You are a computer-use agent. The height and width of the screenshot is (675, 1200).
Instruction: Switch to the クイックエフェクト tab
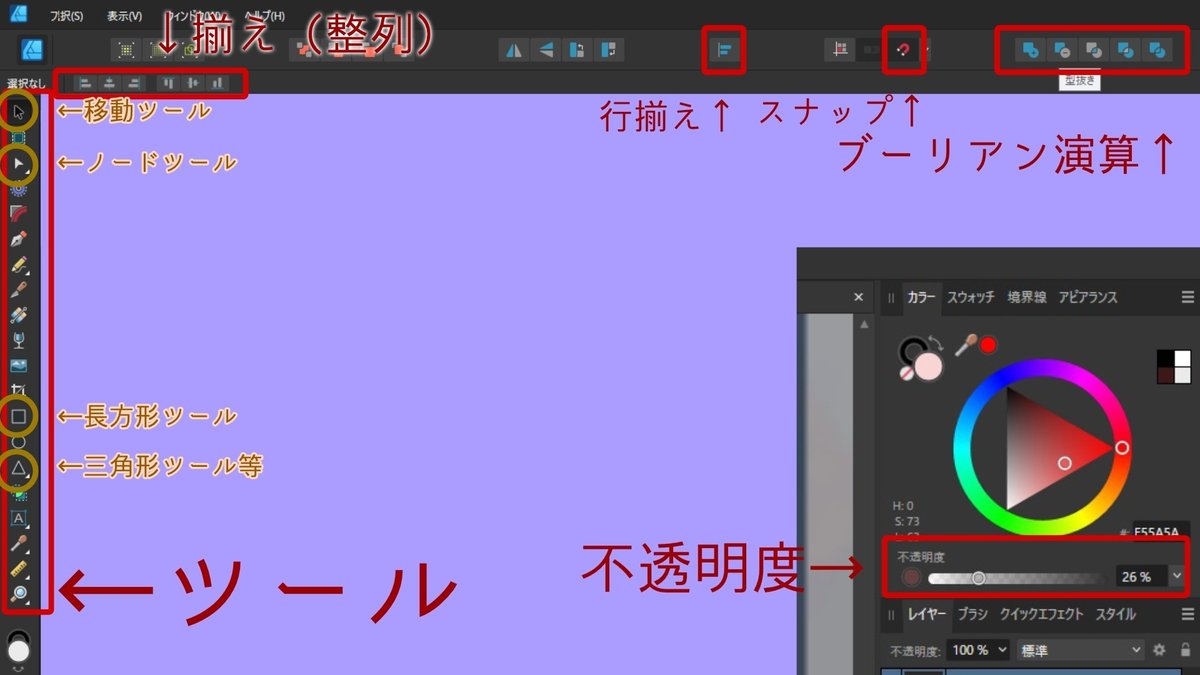(1042, 614)
